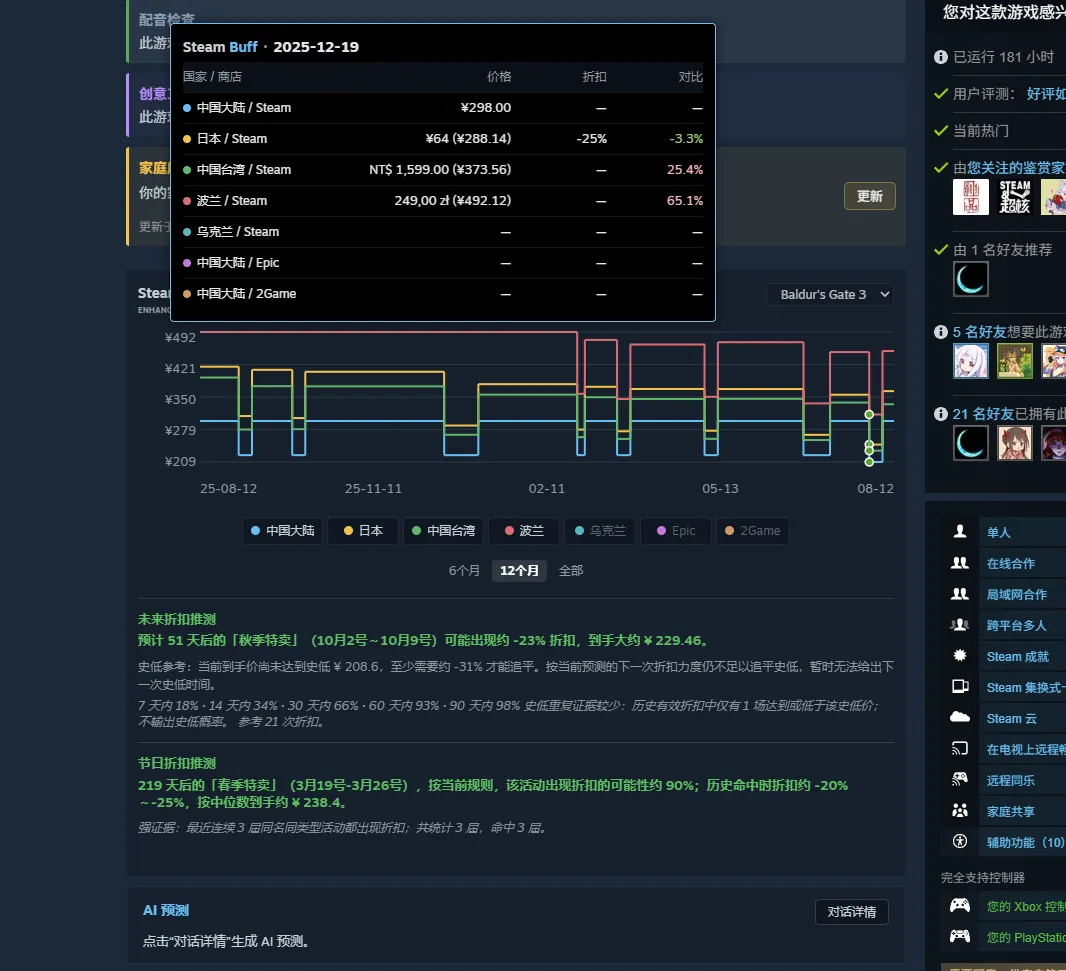This screenshot has height=971, width=1066.
Task: Open the 在线合作 link
Action: (x=1010, y=563)
